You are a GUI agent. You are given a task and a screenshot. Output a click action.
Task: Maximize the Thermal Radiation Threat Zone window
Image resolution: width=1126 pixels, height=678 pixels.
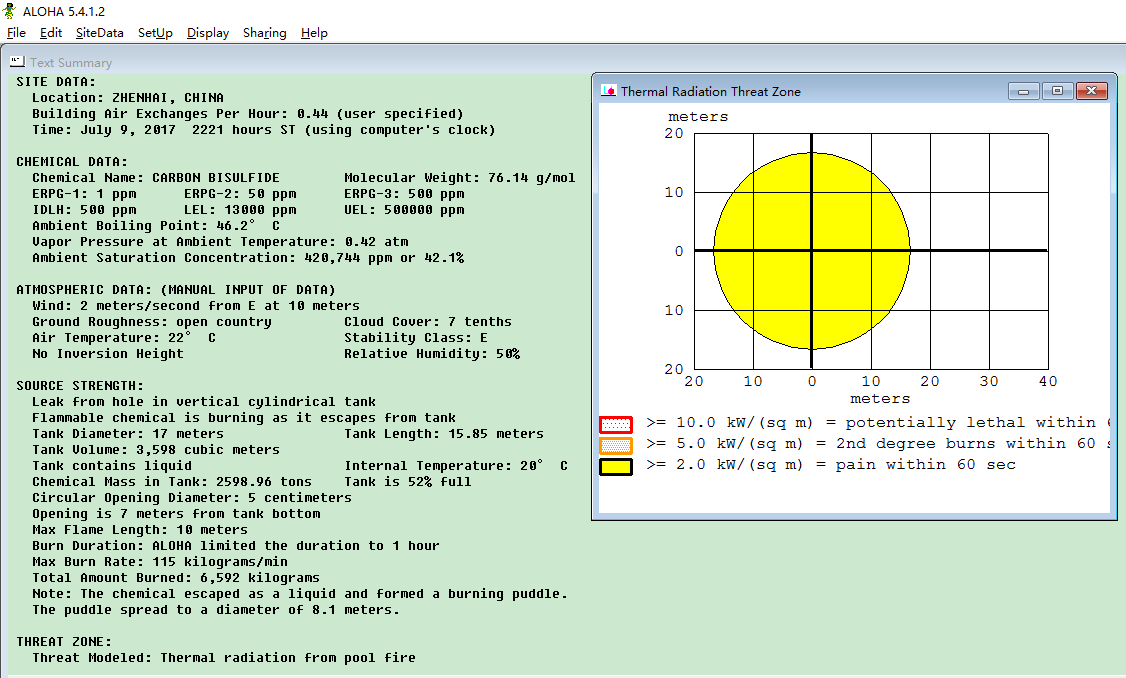point(1057,90)
